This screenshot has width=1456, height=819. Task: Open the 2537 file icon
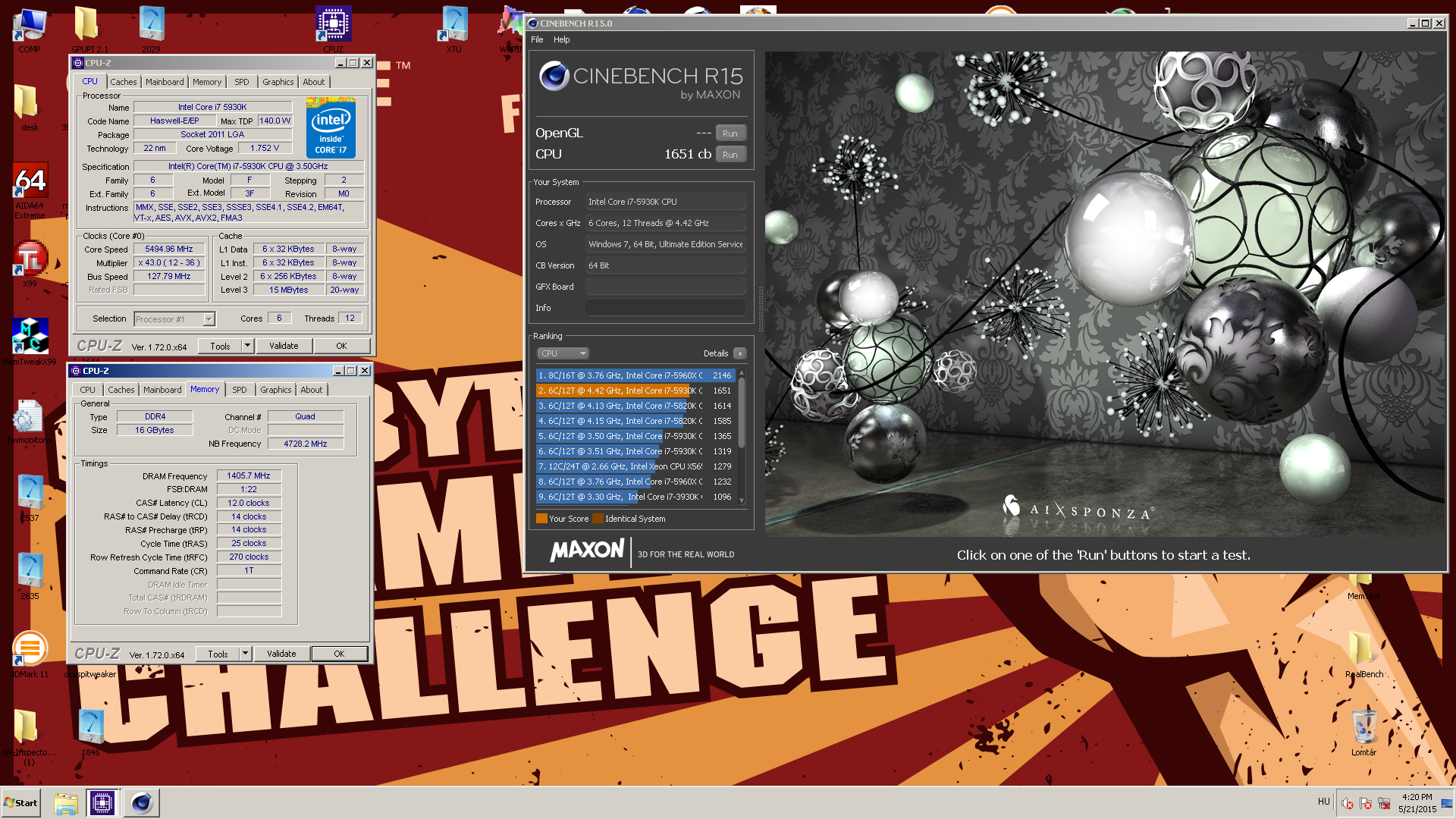click(30, 497)
